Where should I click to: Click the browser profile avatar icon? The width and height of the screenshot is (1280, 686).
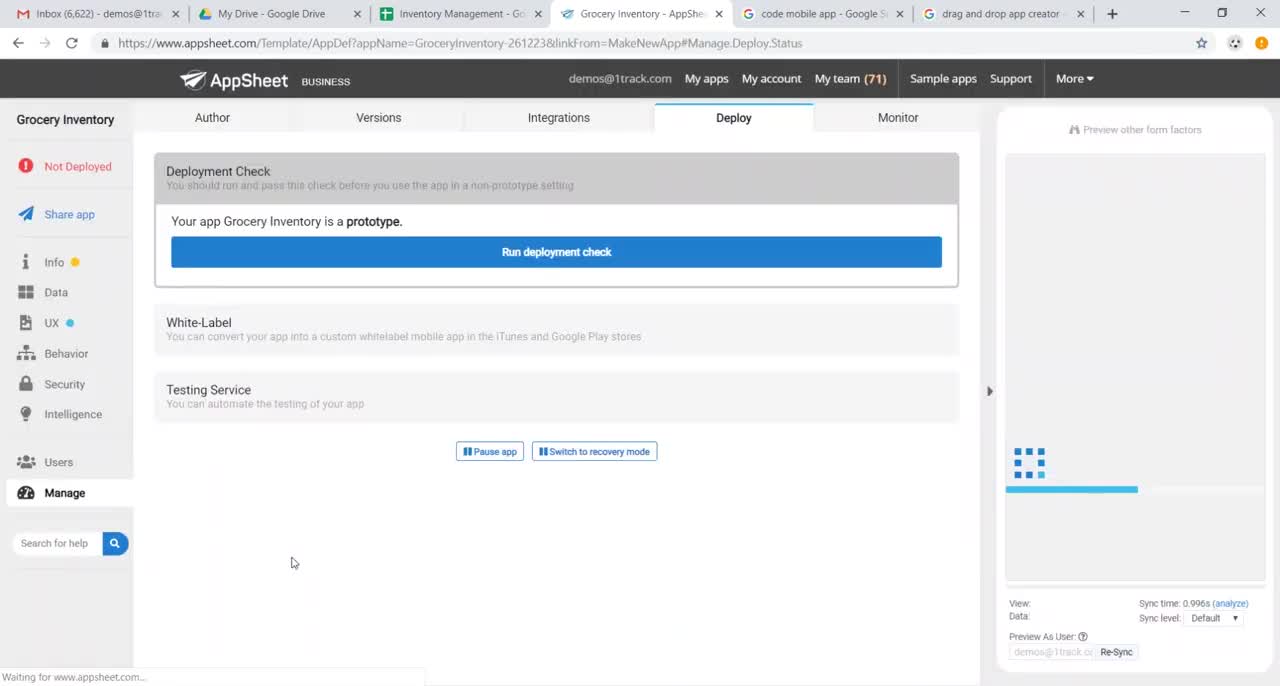1235,43
